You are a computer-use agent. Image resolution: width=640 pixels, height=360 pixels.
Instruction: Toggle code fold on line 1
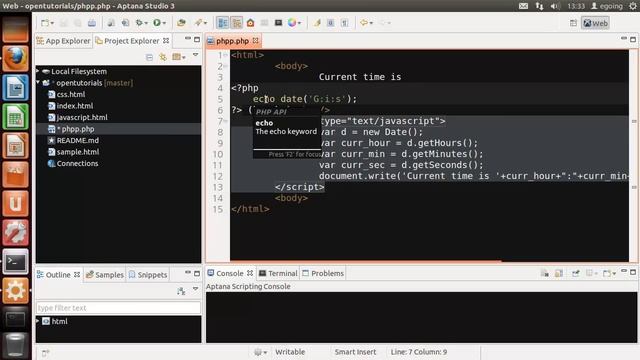click(x=225, y=55)
